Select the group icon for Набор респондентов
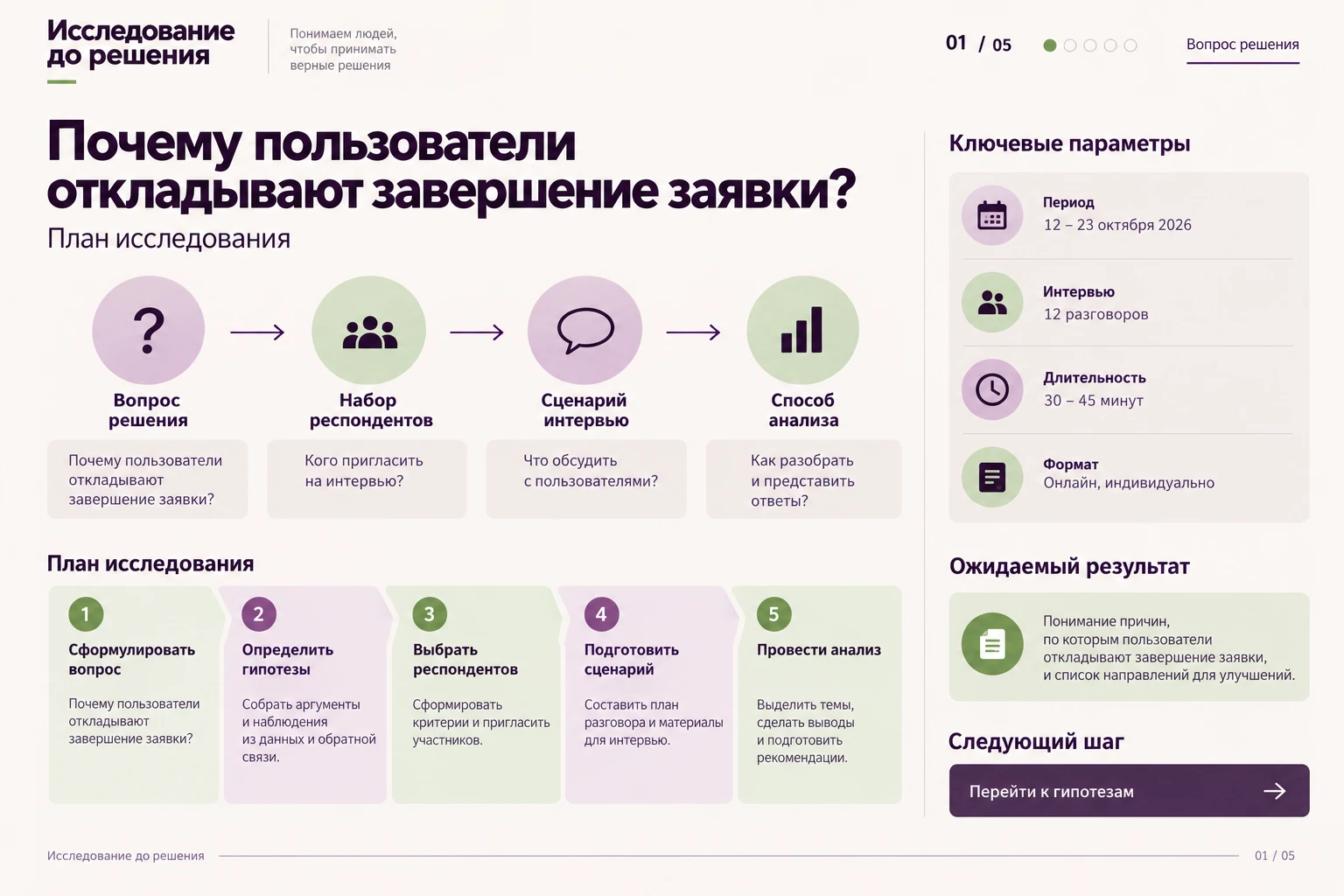Screen dimensions: 1344x896 coord(369,332)
